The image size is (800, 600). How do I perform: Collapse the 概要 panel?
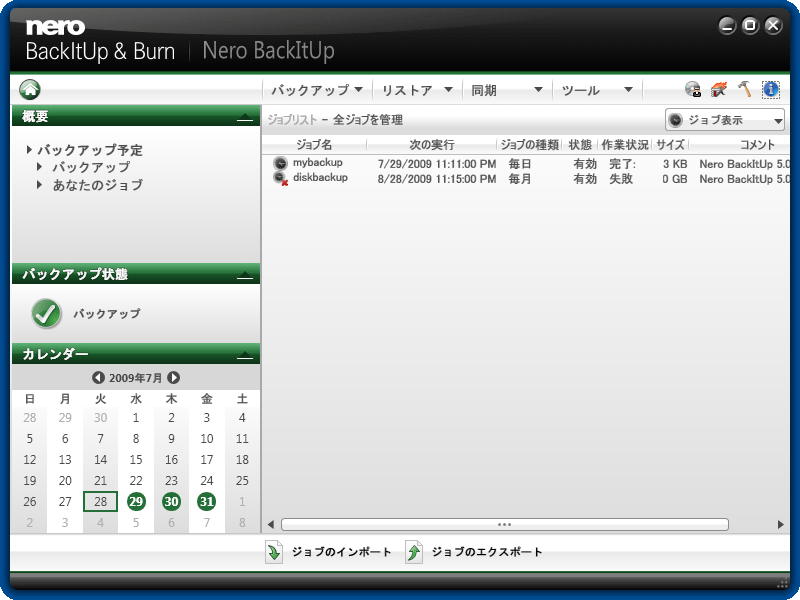tap(245, 117)
